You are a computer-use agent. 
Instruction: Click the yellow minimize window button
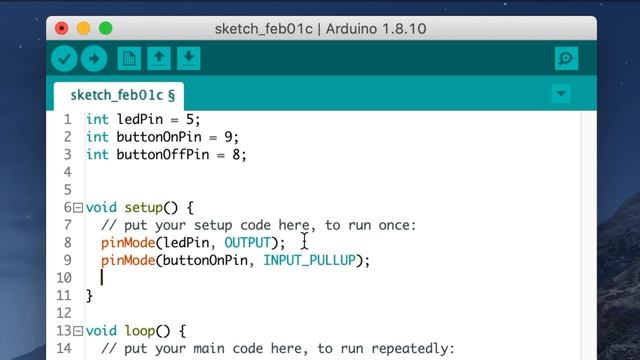[x=84, y=29]
